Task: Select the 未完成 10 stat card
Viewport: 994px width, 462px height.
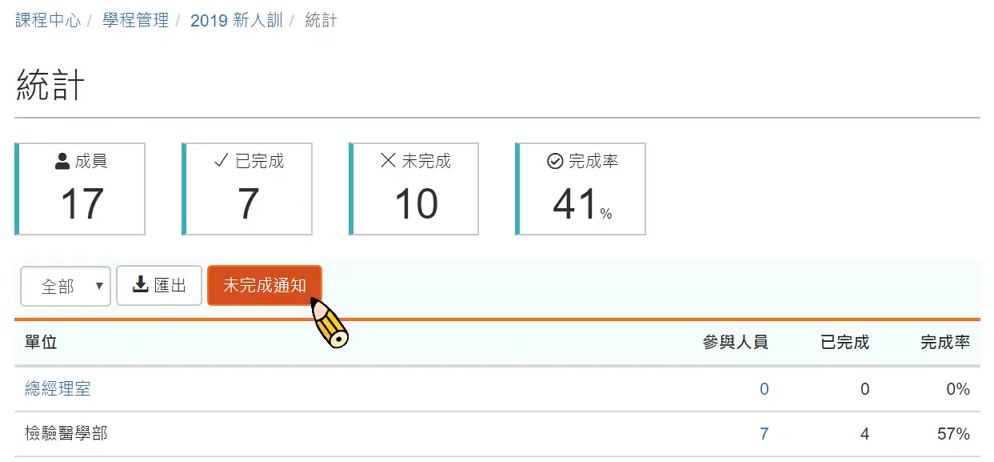Action: coord(415,189)
